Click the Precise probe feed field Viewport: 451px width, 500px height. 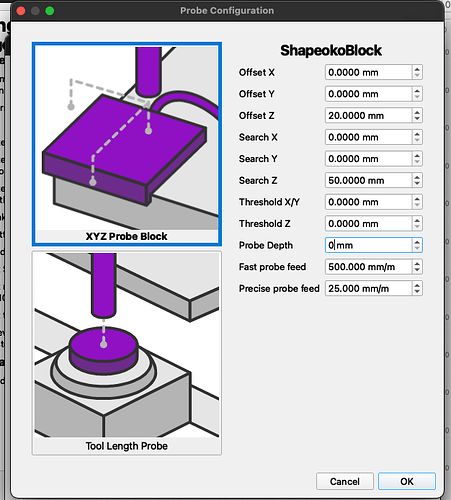[x=369, y=289]
